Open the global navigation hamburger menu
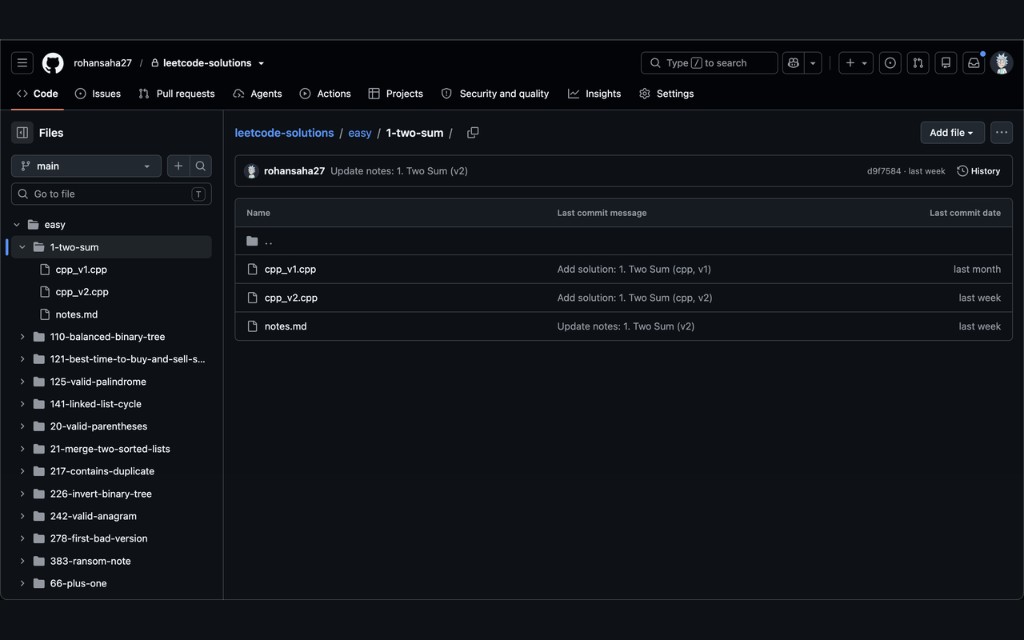The image size is (1024, 640). point(22,63)
